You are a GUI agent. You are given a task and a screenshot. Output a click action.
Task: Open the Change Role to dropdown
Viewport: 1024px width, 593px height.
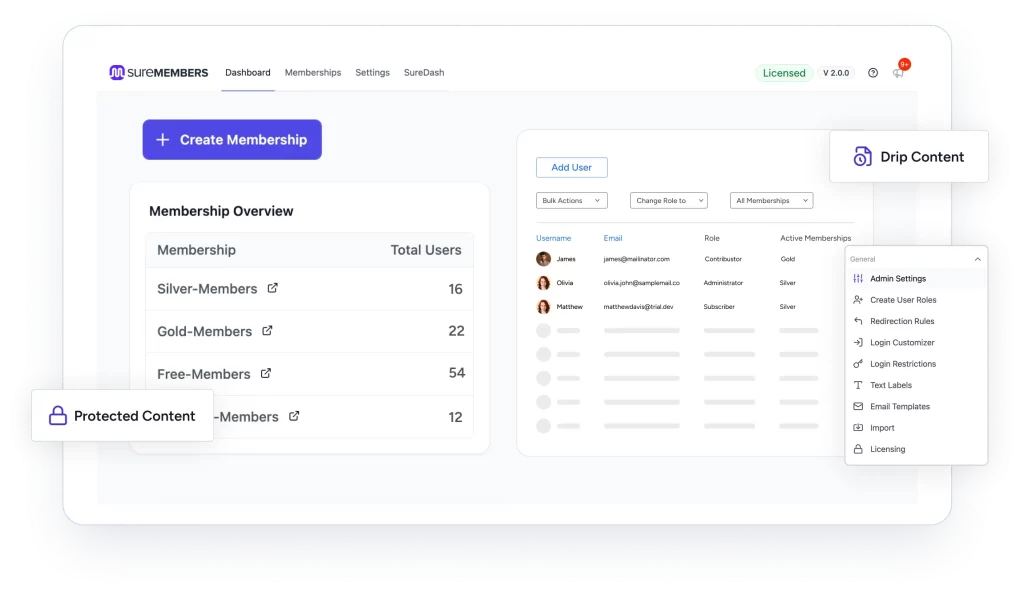(668, 200)
